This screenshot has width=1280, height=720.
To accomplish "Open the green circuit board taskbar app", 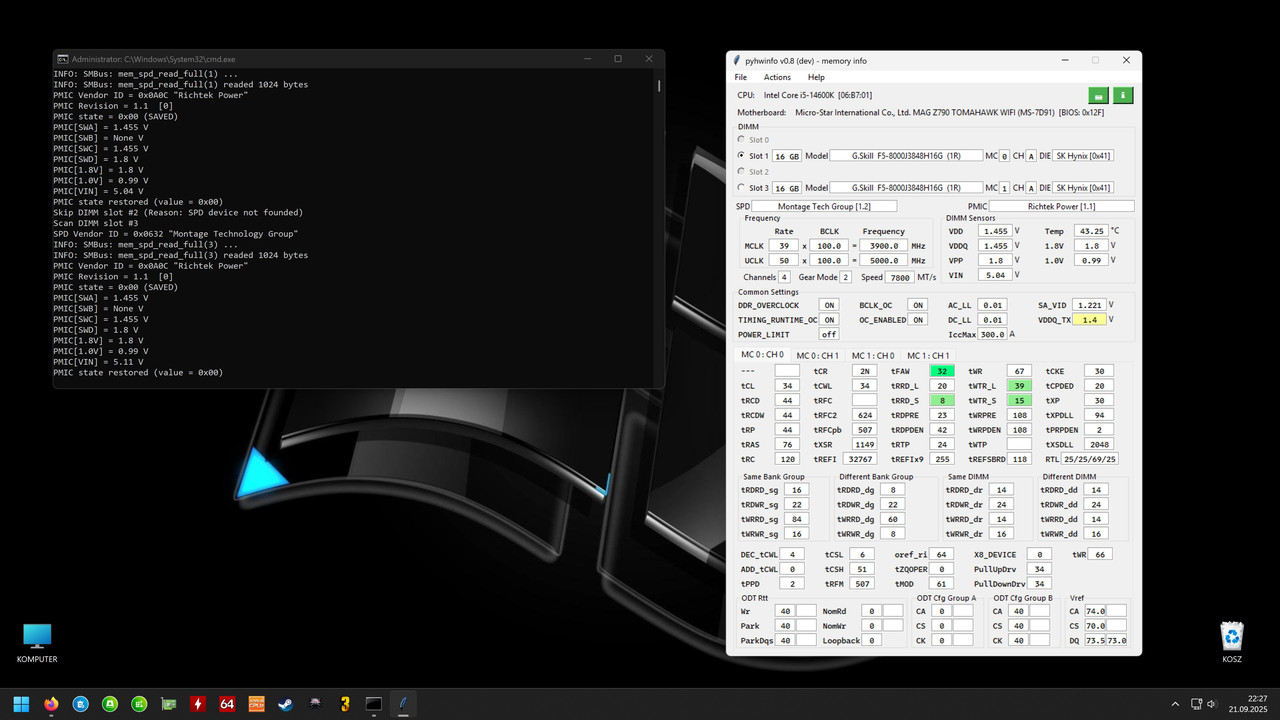I will [168, 704].
